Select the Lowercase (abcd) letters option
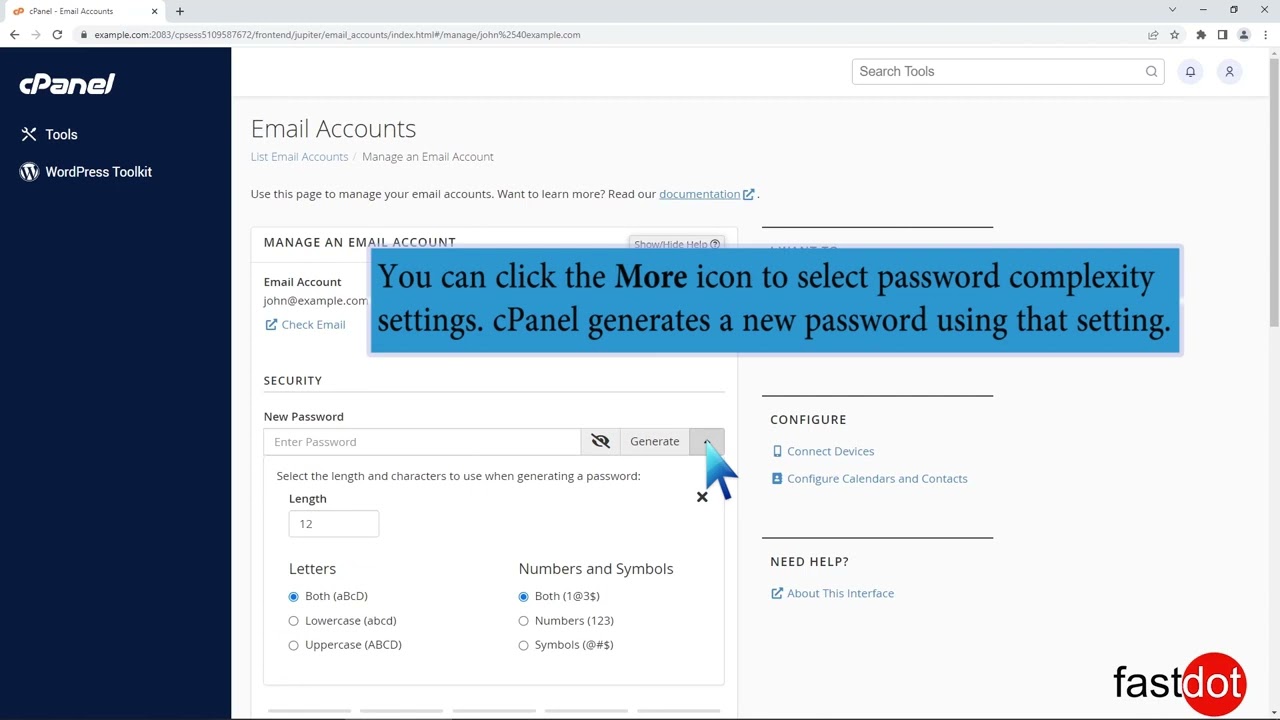Viewport: 1280px width, 720px height. click(293, 620)
